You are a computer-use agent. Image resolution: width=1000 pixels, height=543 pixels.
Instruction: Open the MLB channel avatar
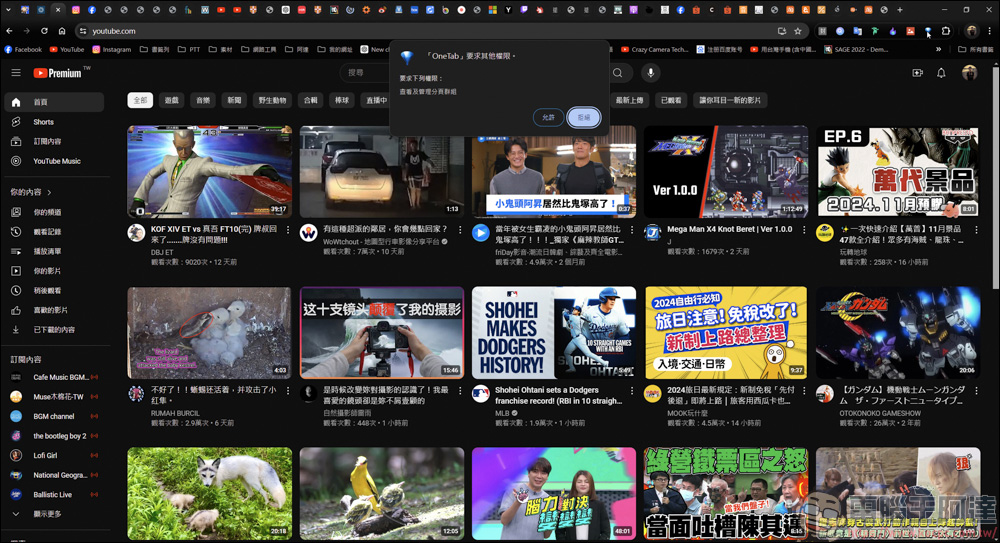coord(480,393)
